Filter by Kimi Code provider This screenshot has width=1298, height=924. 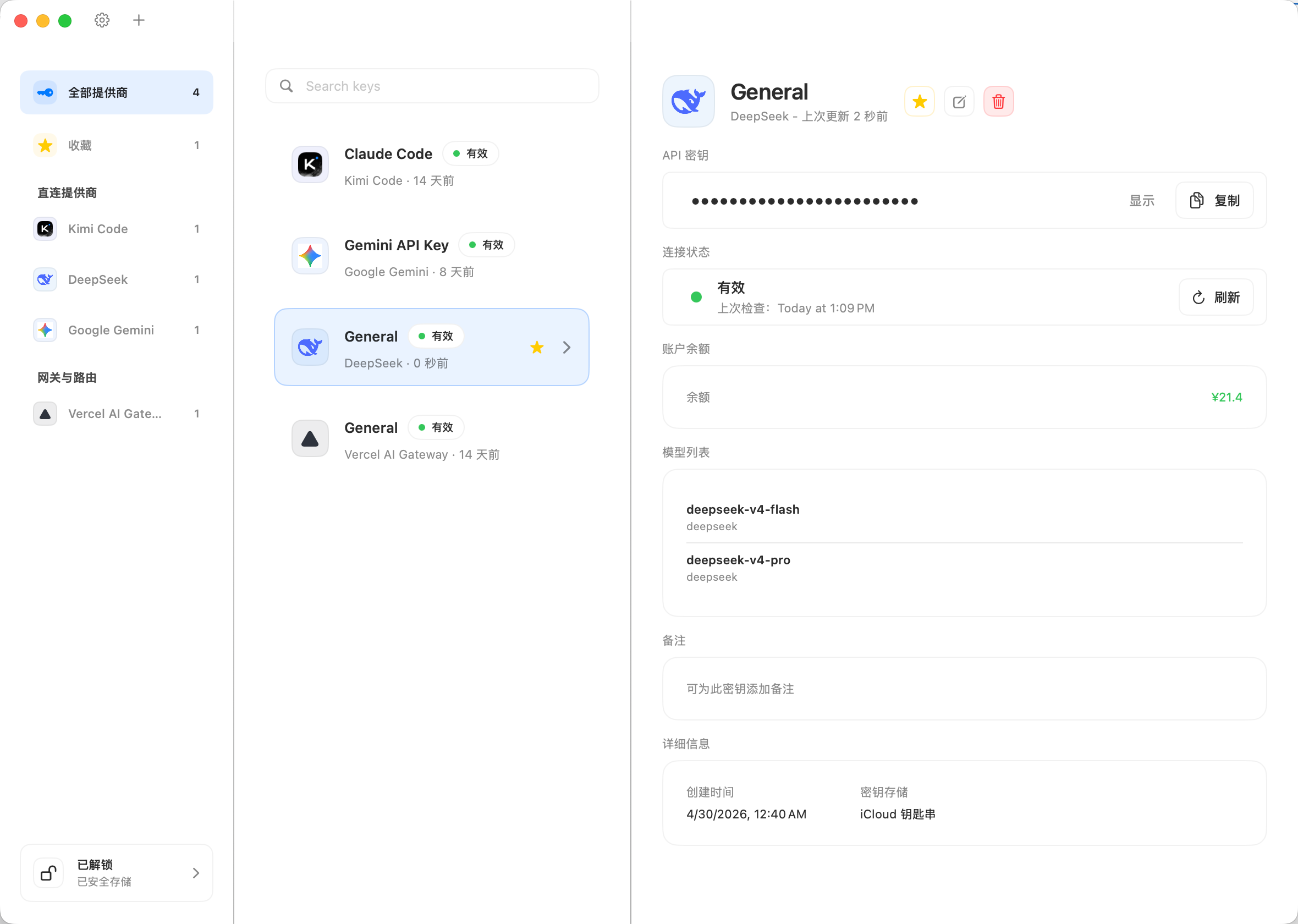click(117, 229)
